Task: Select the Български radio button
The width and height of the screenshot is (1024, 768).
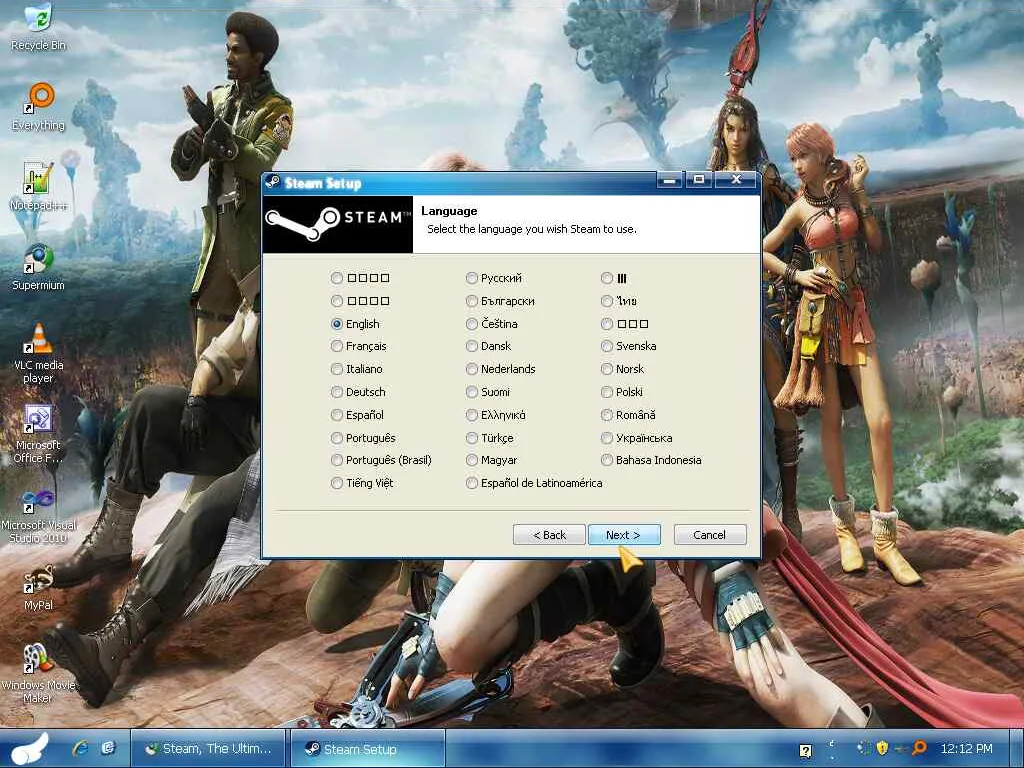Action: tap(500, 301)
